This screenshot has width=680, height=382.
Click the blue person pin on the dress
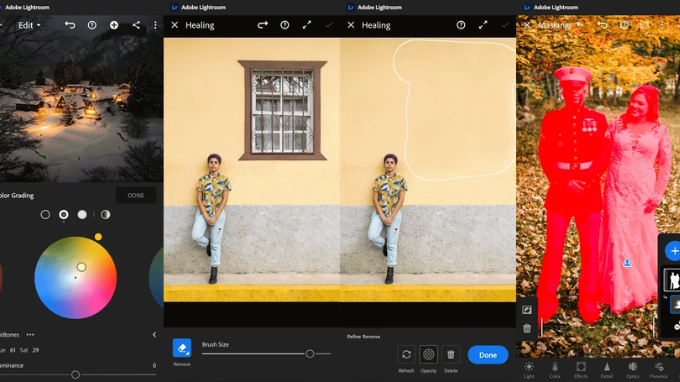pos(627,263)
